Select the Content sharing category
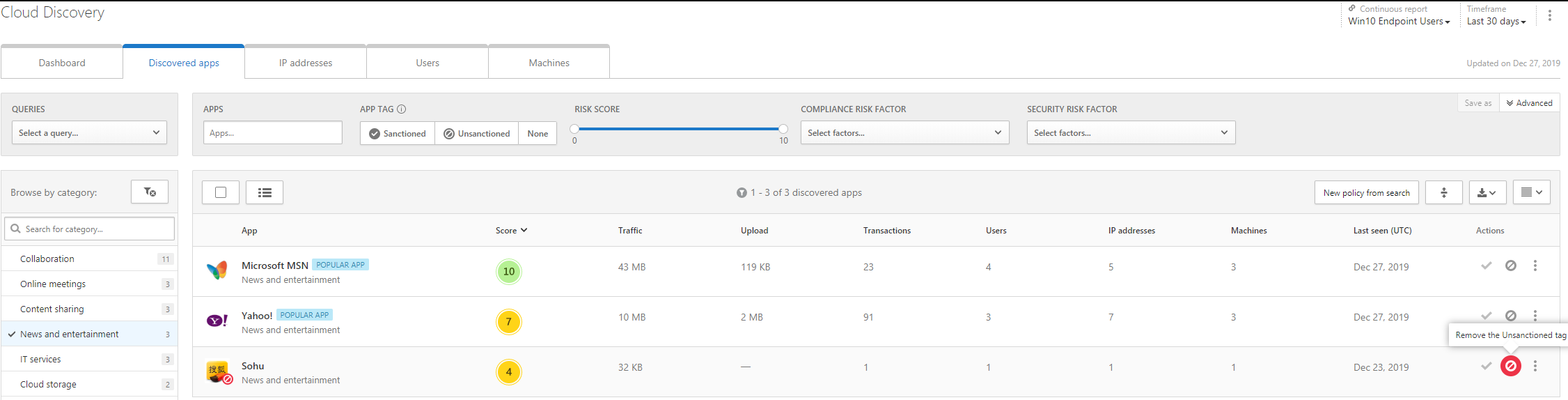 point(89,309)
